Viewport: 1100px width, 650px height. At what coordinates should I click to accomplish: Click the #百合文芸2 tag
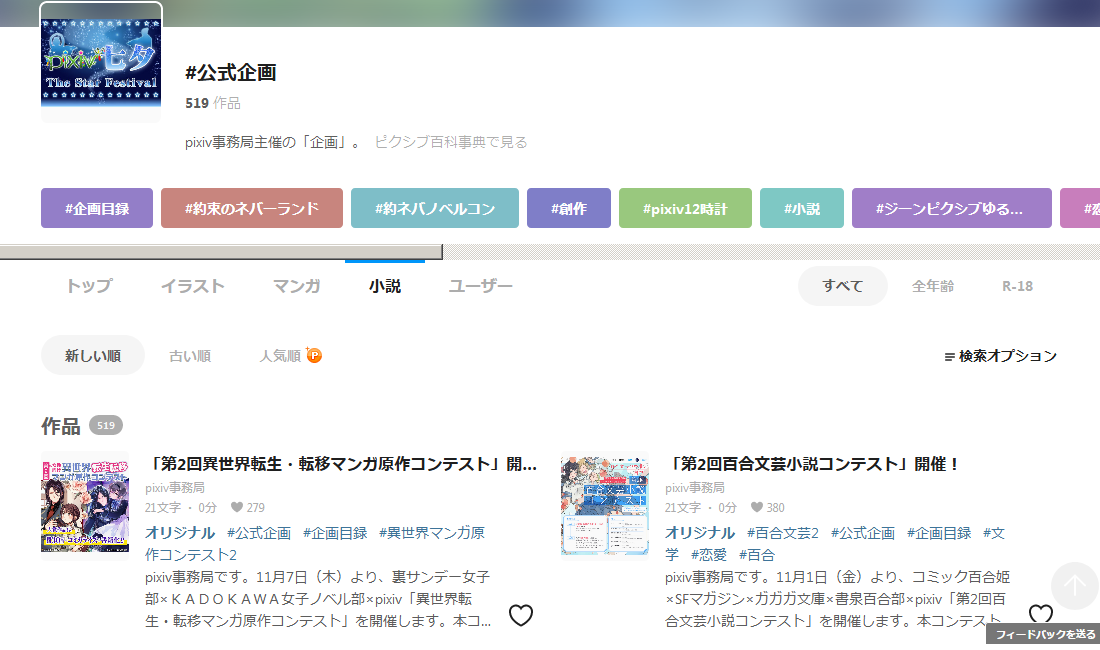pyautogui.click(x=783, y=533)
